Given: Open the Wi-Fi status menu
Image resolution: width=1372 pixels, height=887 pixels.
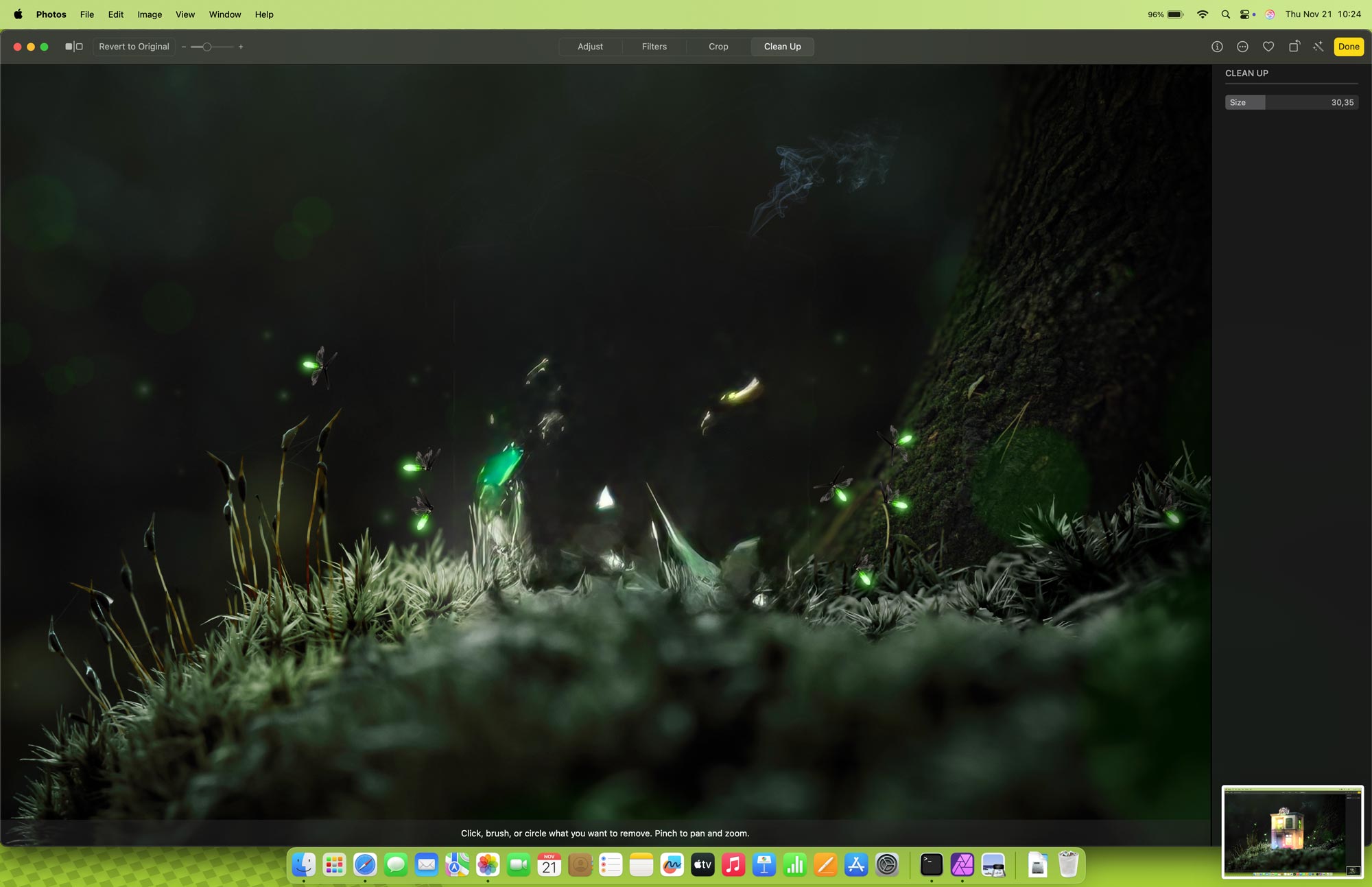Looking at the screenshot, I should 1203,14.
